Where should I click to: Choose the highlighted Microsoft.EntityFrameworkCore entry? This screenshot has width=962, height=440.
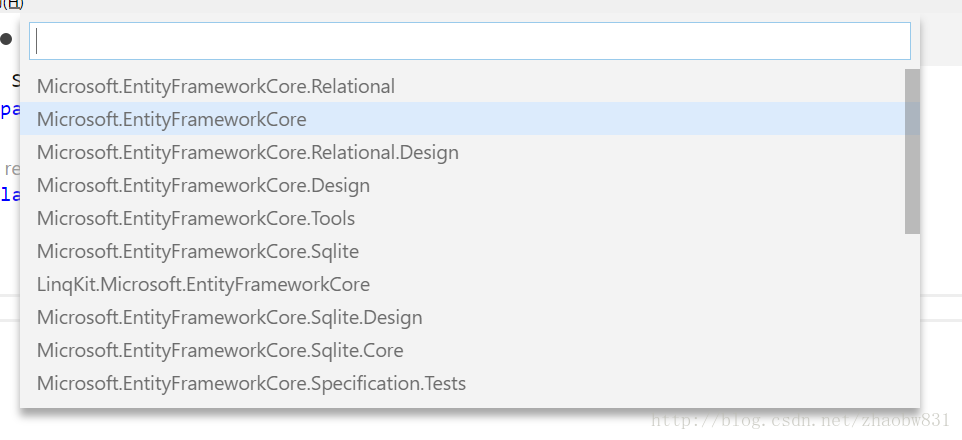click(x=172, y=119)
